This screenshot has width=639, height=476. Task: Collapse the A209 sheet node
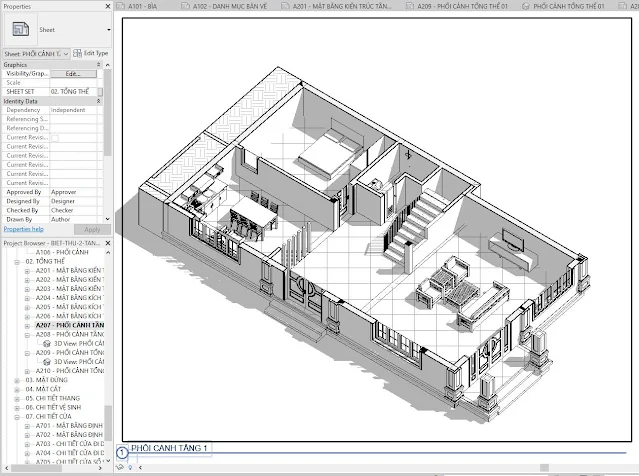[x=27, y=353]
